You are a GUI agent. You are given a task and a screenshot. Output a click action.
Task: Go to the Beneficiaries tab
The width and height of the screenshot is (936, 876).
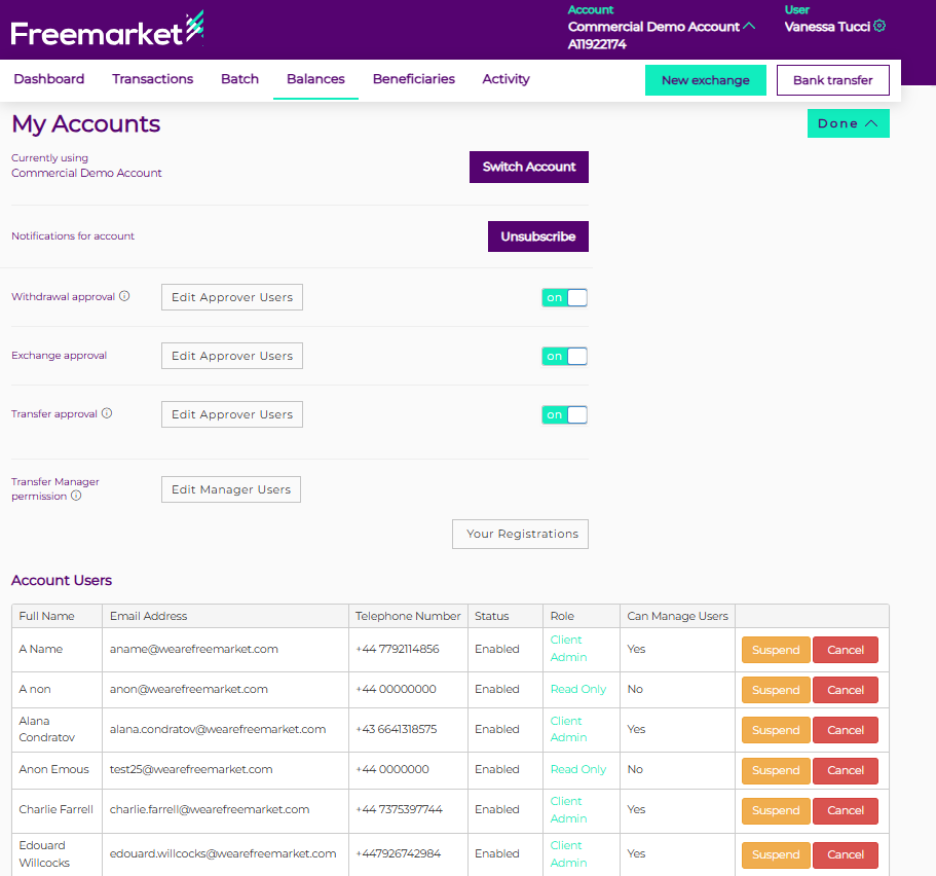(x=413, y=79)
